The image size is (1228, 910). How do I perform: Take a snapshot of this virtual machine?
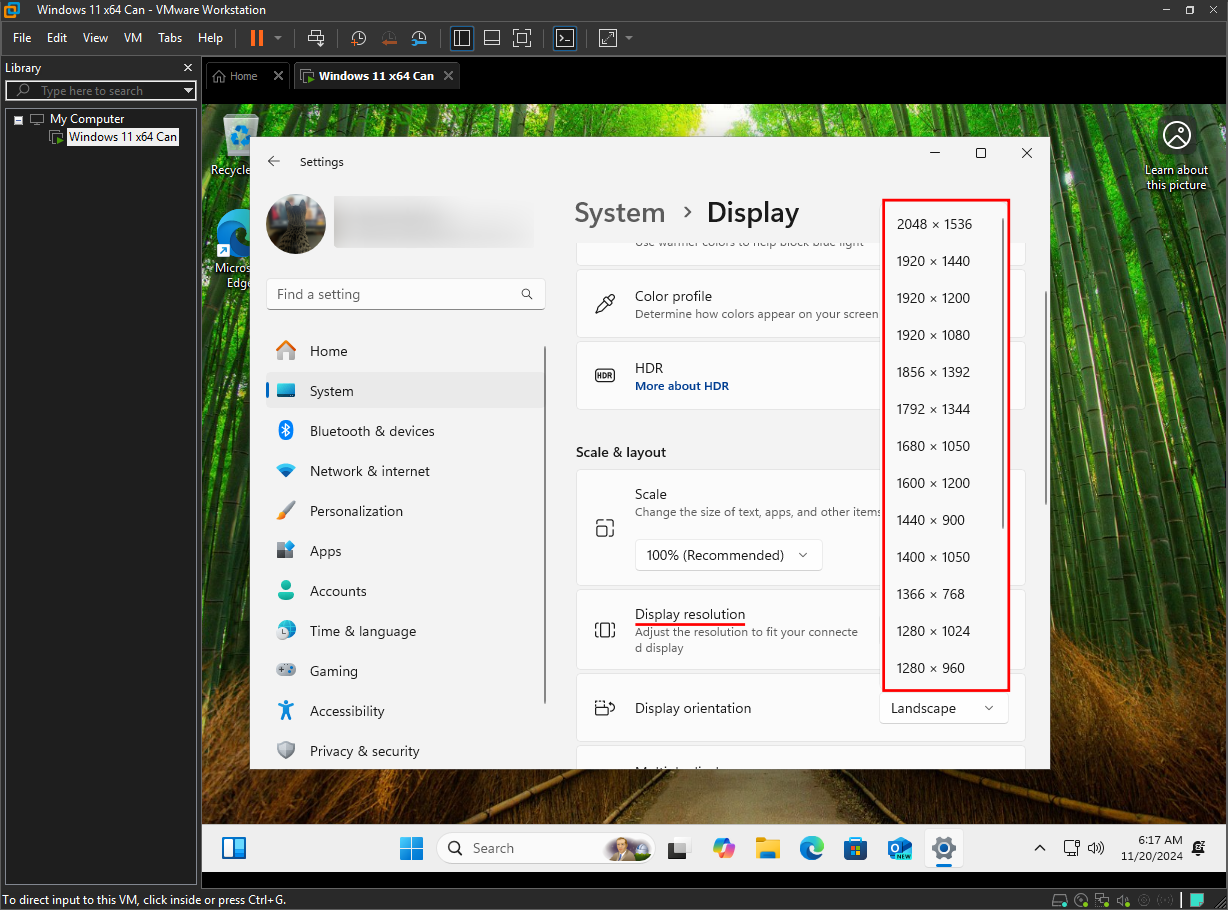coord(358,38)
